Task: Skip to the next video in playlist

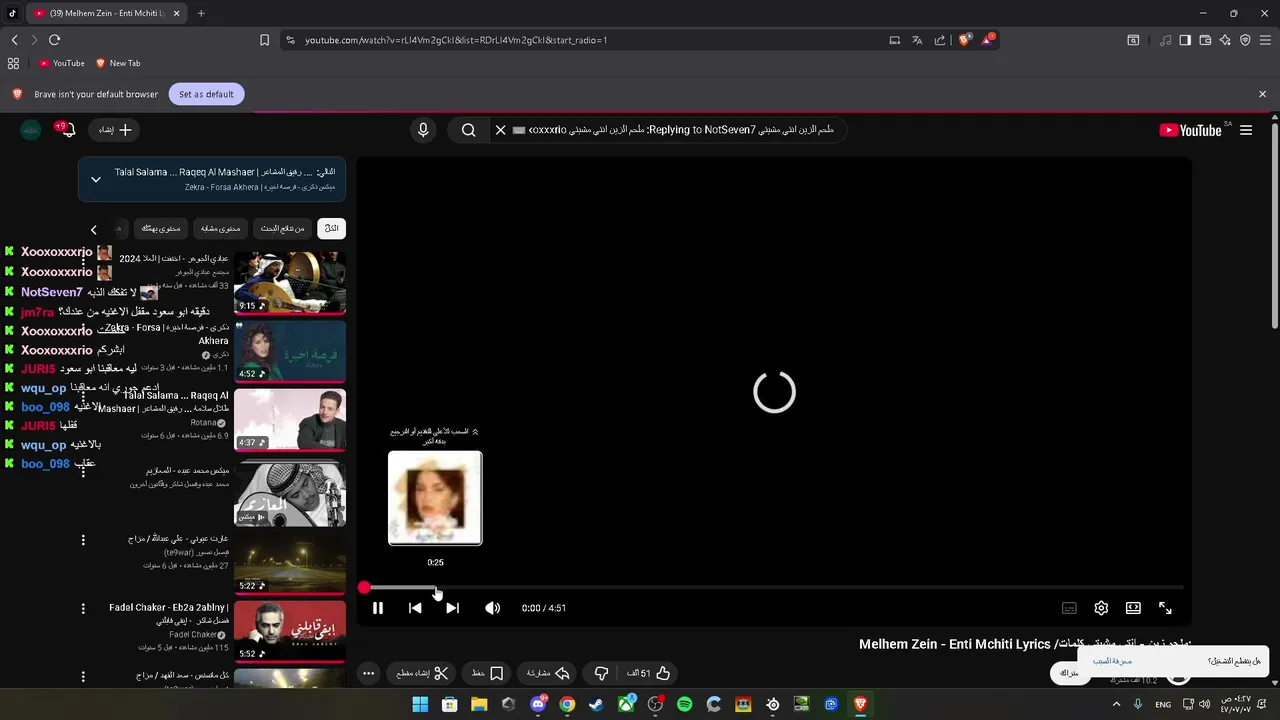Action: (x=452, y=608)
